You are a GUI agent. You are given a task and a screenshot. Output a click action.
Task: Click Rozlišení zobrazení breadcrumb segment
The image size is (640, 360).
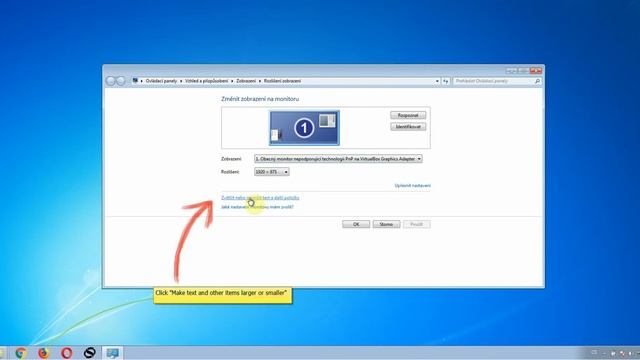pyautogui.click(x=282, y=81)
